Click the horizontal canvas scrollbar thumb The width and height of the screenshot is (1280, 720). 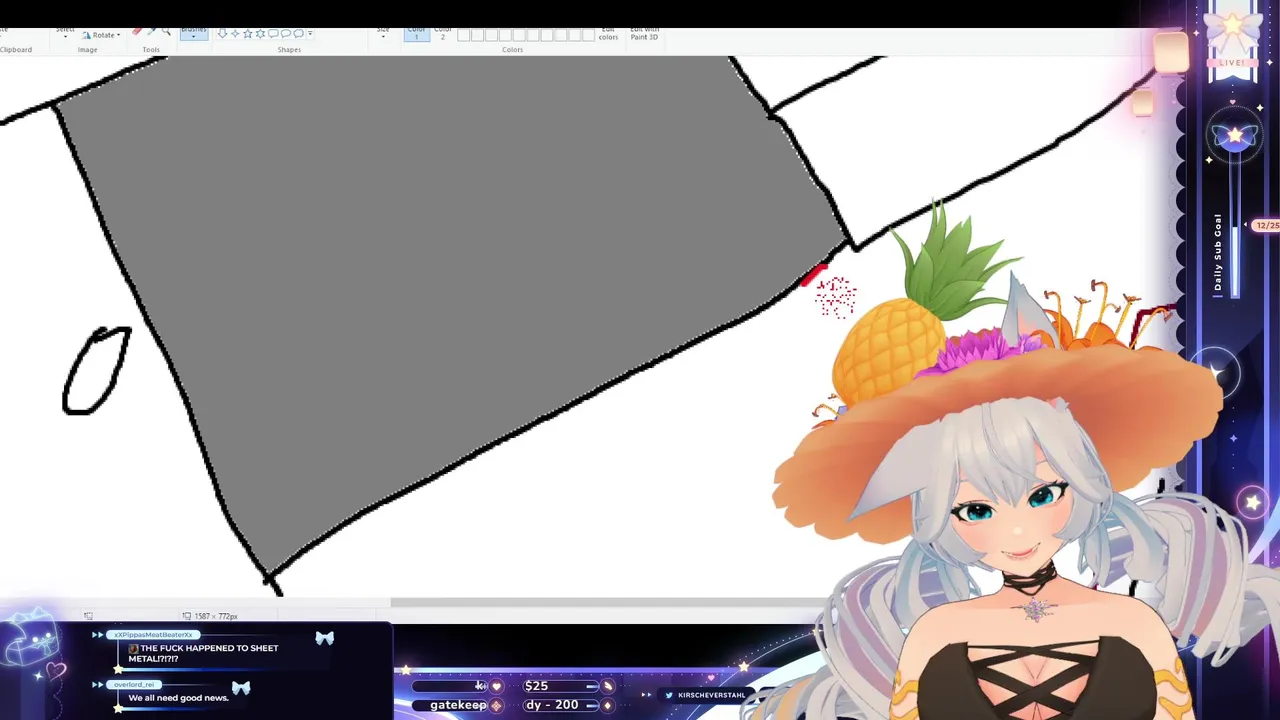608,602
